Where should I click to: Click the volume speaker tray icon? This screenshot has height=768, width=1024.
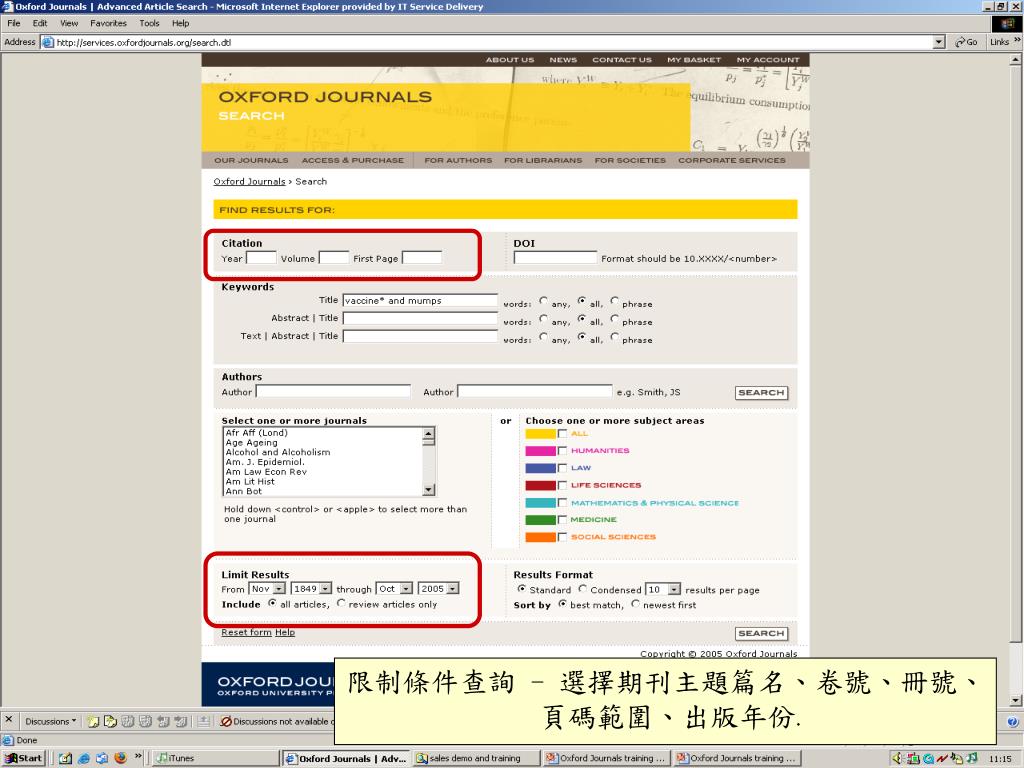[x=897, y=758]
